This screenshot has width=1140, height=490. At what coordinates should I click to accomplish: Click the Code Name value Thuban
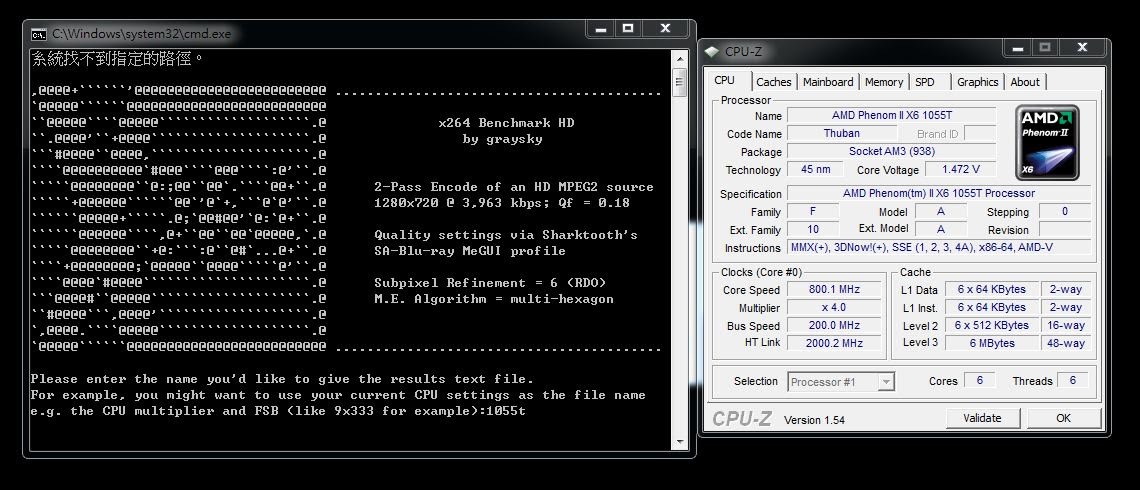[841, 134]
